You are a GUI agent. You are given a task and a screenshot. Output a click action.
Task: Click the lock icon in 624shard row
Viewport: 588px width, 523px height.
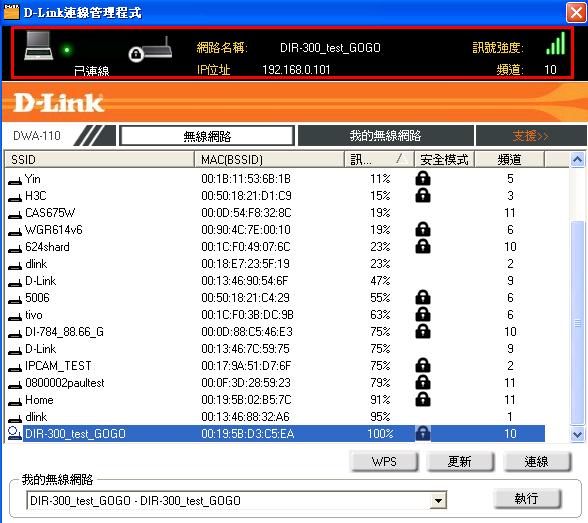click(423, 246)
